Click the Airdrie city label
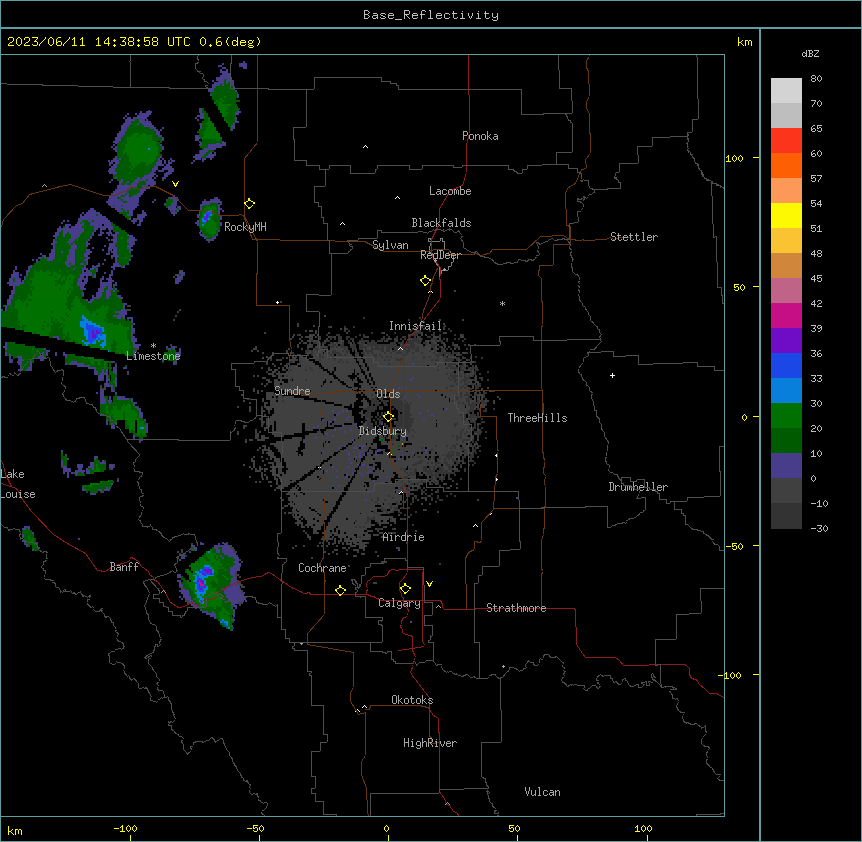Screen dimensions: 862x842 403,537
